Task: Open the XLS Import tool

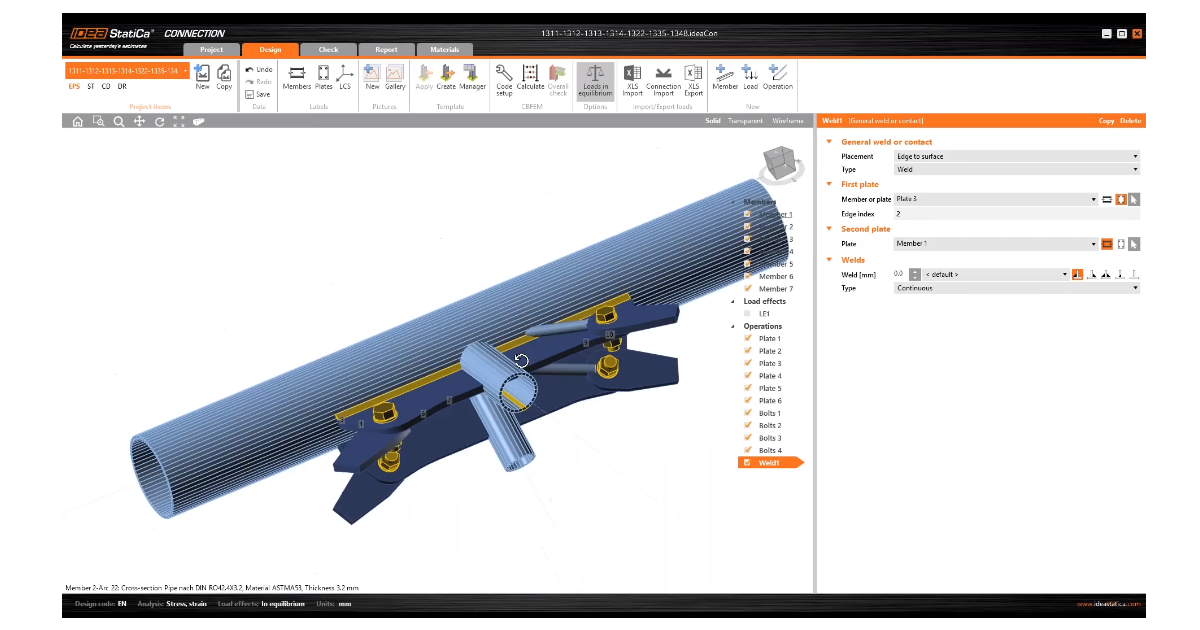Action: click(x=632, y=78)
